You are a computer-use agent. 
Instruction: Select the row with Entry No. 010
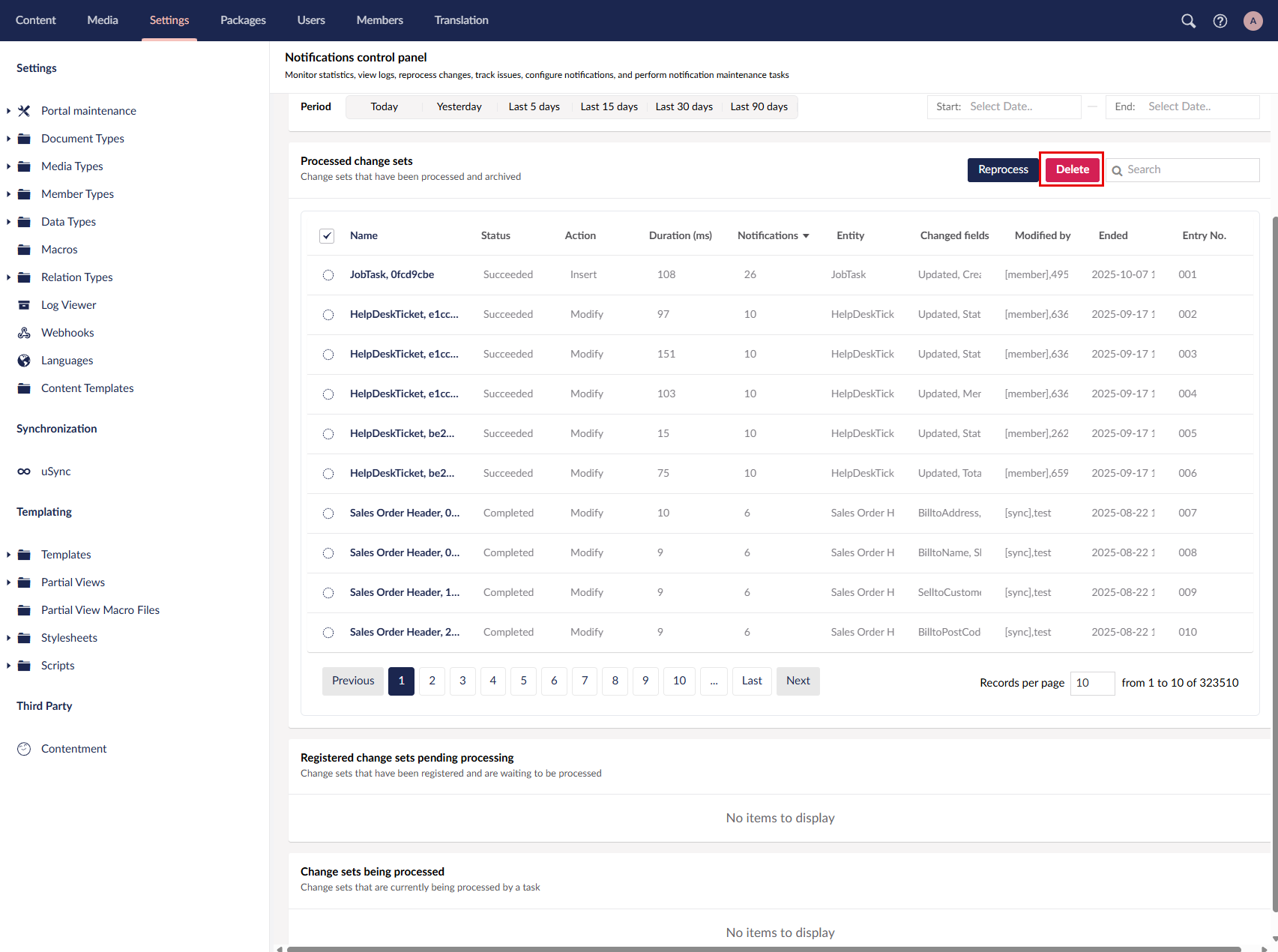pos(328,633)
